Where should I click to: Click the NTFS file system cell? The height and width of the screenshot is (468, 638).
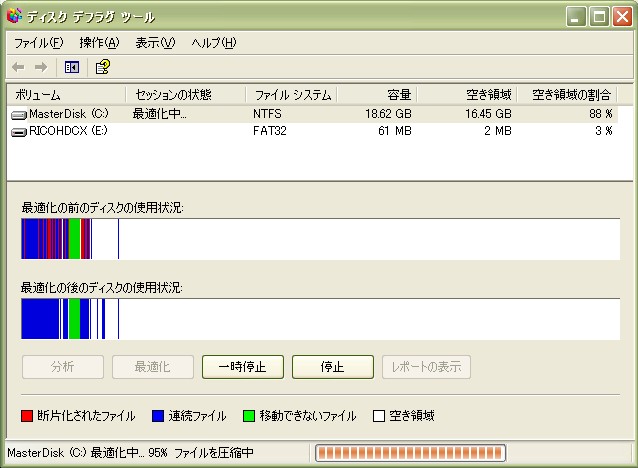(267, 114)
